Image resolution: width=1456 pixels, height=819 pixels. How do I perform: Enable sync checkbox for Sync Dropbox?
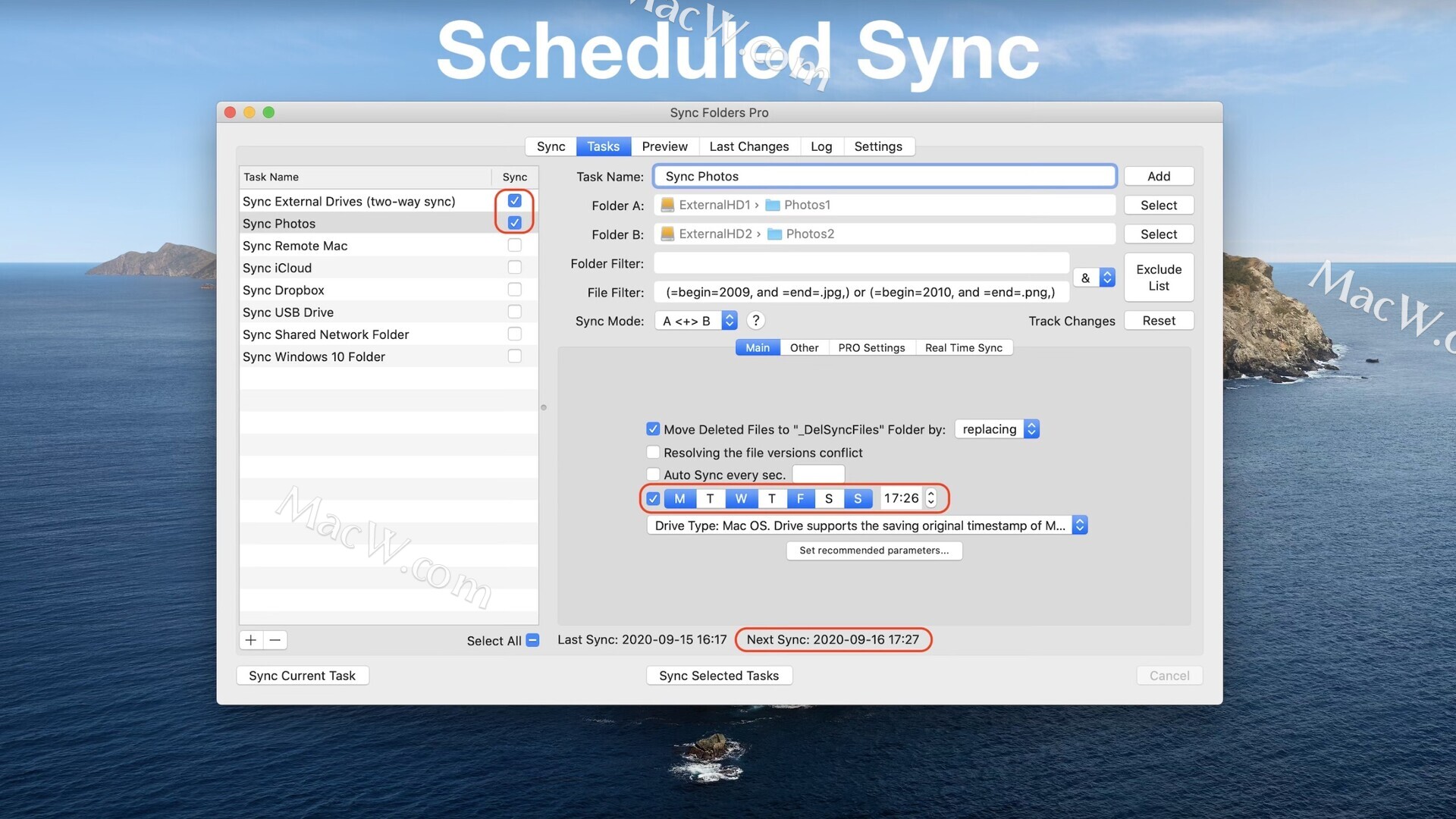514,290
